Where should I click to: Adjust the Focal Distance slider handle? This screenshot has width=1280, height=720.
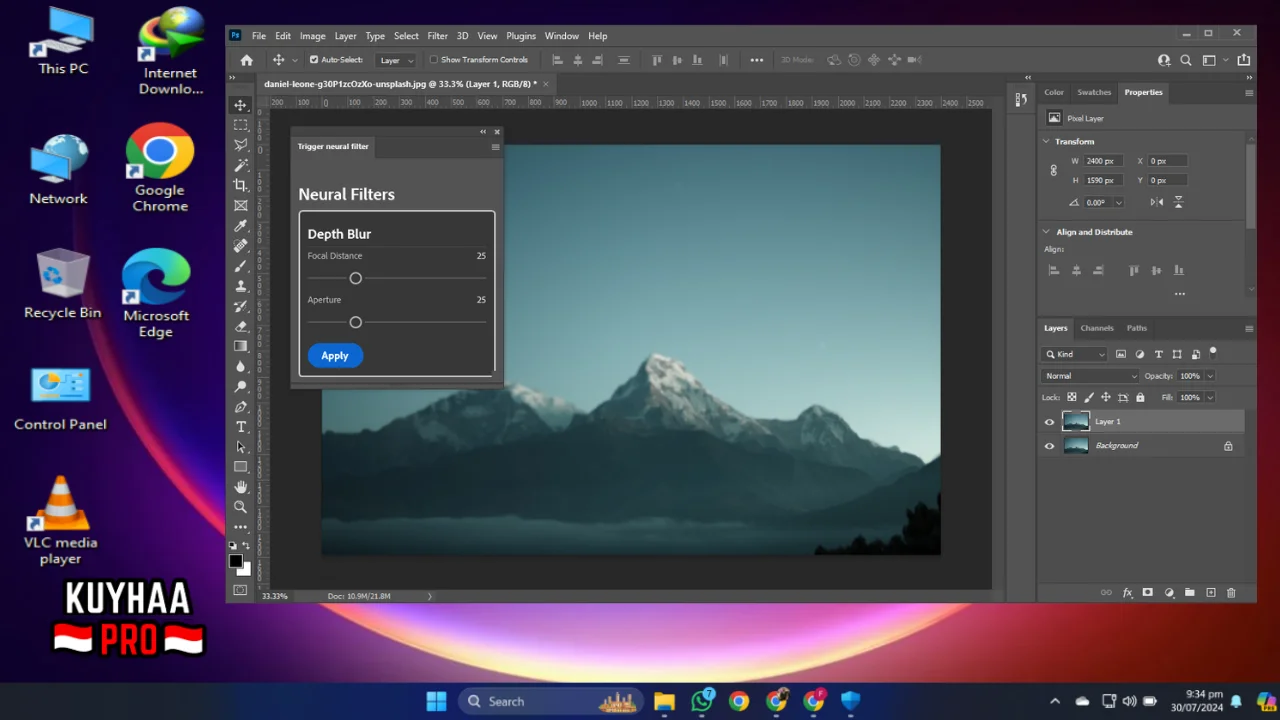[x=355, y=278]
